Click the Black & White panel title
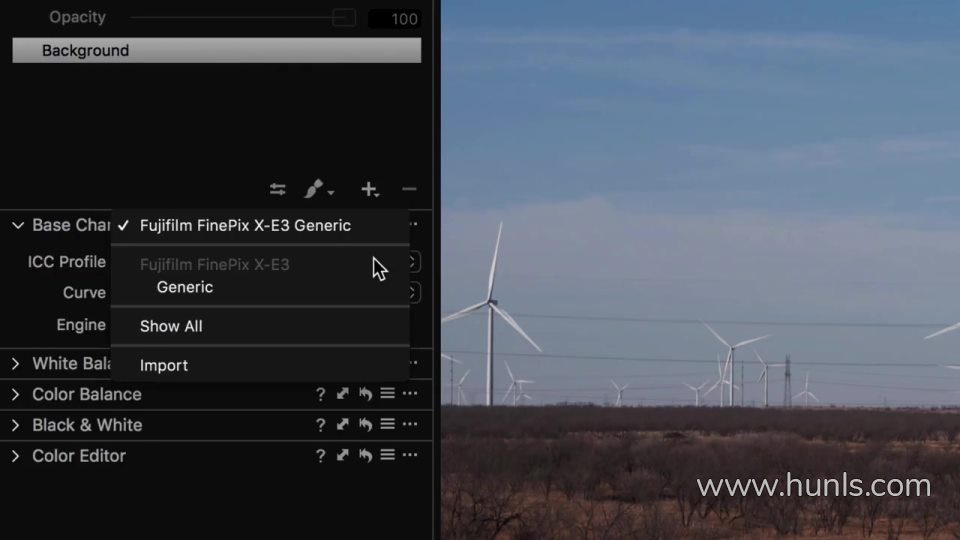 (x=87, y=425)
